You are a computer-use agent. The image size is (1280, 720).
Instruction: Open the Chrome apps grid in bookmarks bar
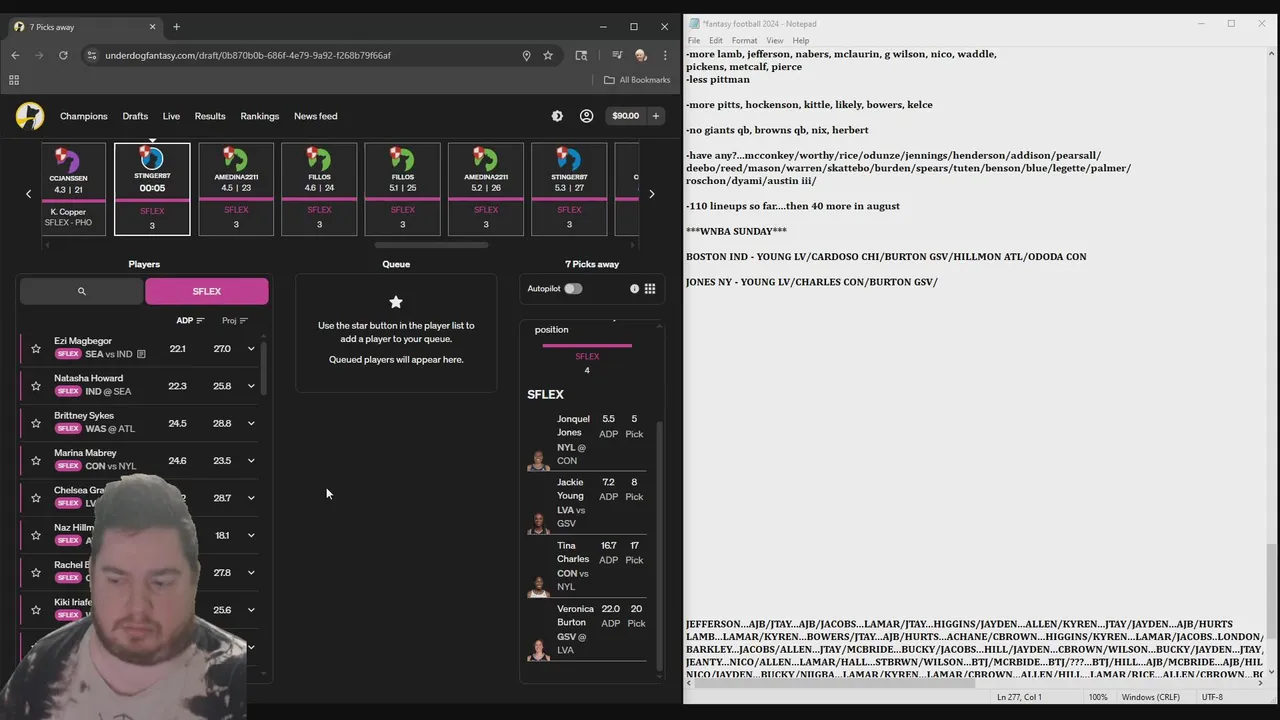click(x=14, y=80)
